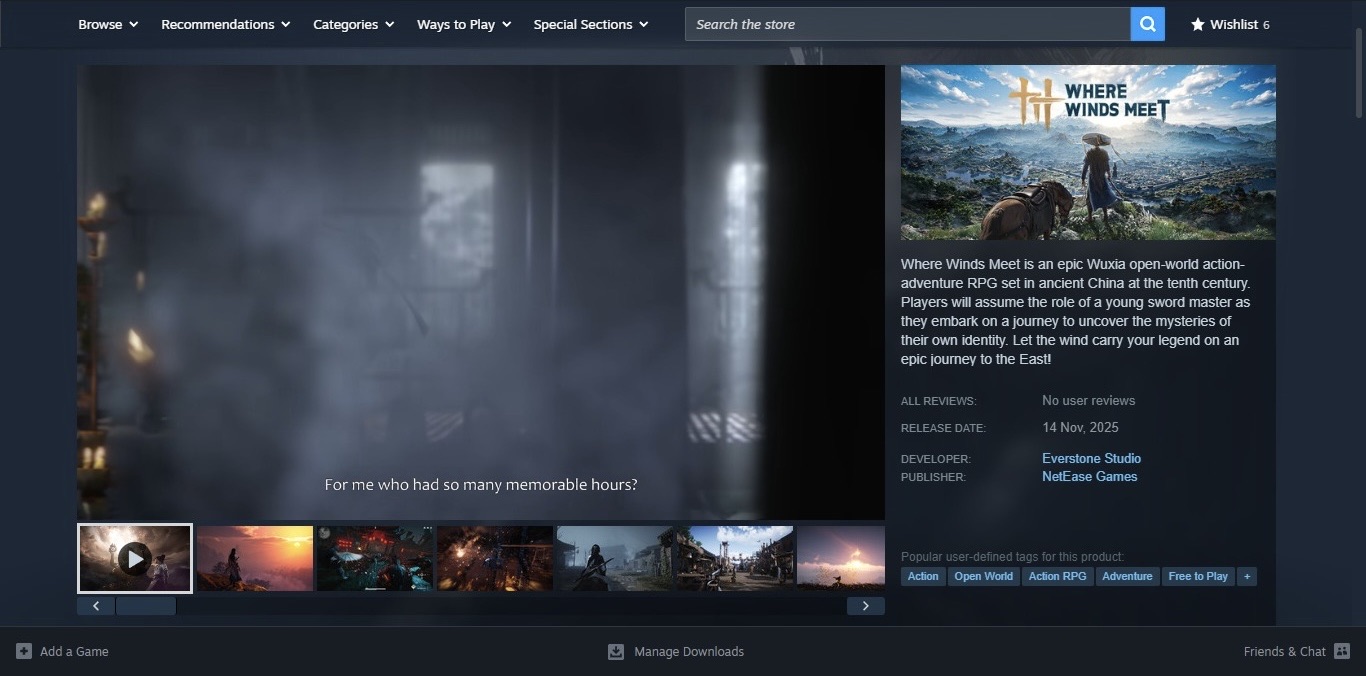Open Everstone Studio developer link
Viewport: 1366px width, 676px height.
pos(1091,458)
